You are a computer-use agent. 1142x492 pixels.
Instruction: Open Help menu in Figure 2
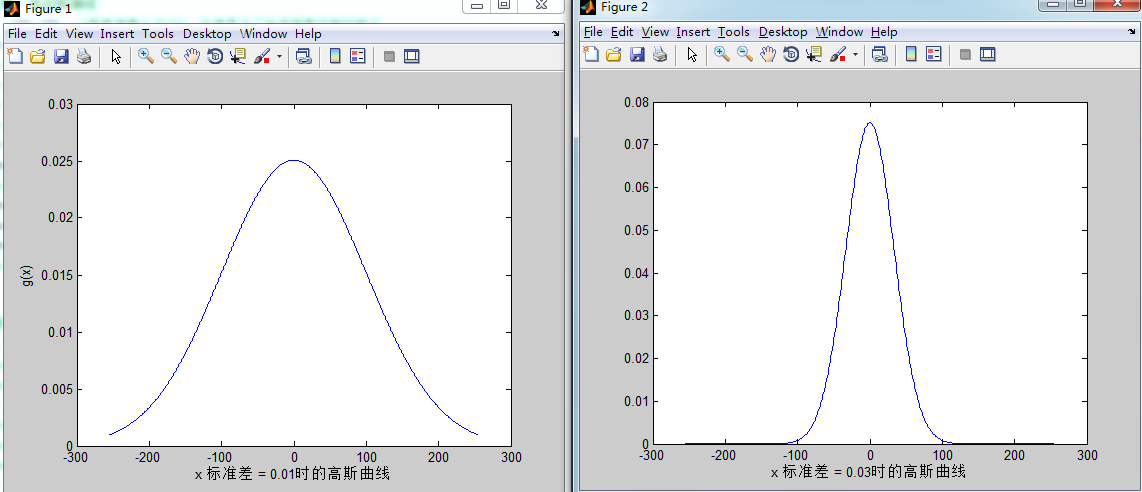point(884,32)
